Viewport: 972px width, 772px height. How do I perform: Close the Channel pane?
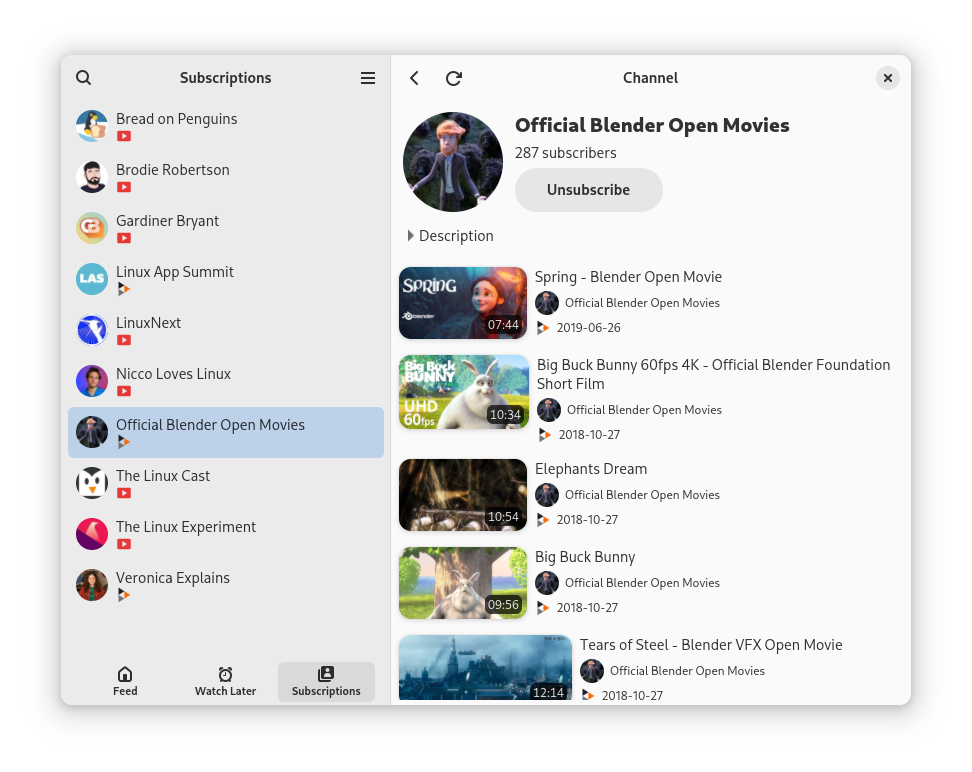(x=888, y=78)
